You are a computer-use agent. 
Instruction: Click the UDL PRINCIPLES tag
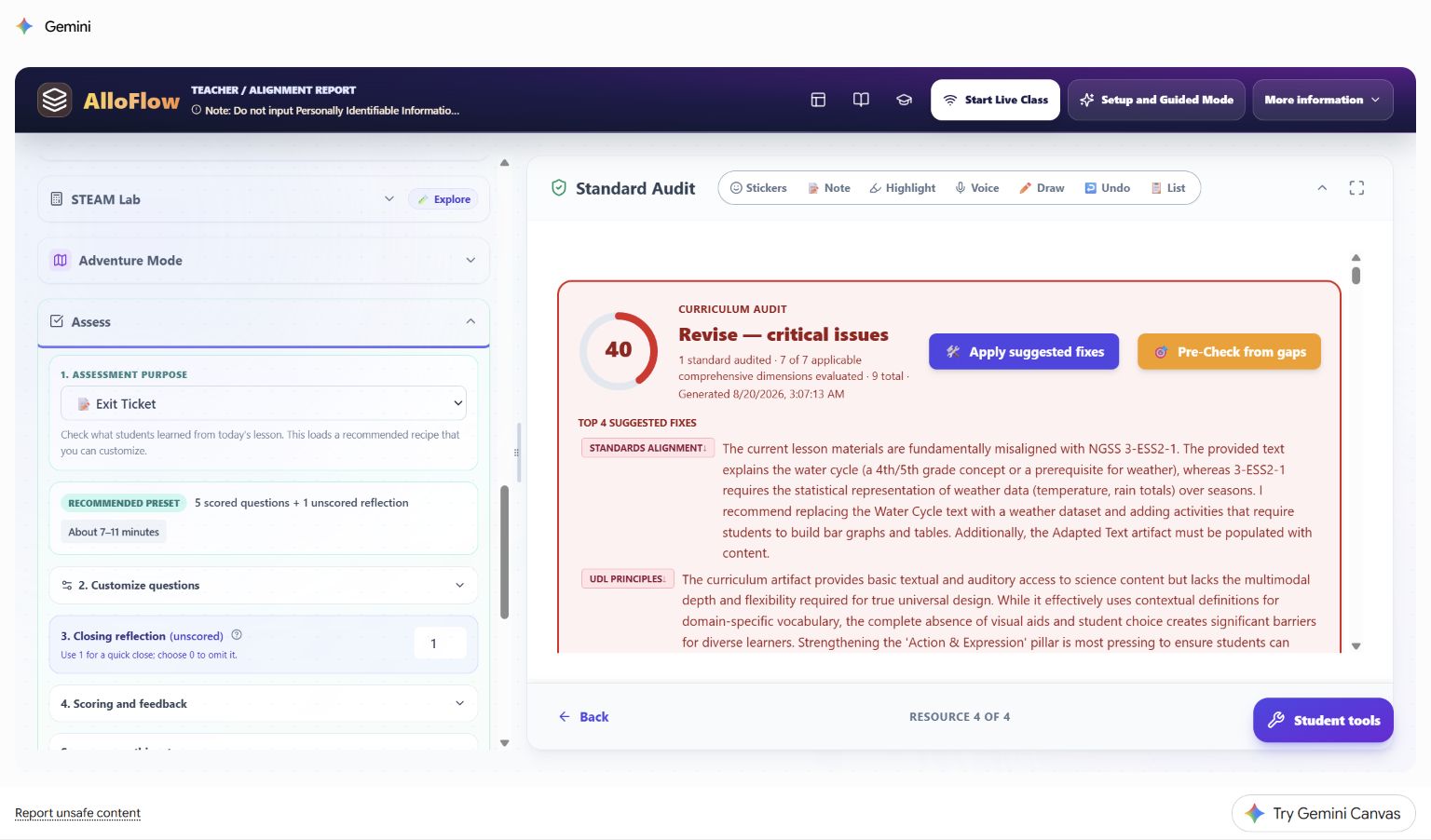click(x=627, y=579)
